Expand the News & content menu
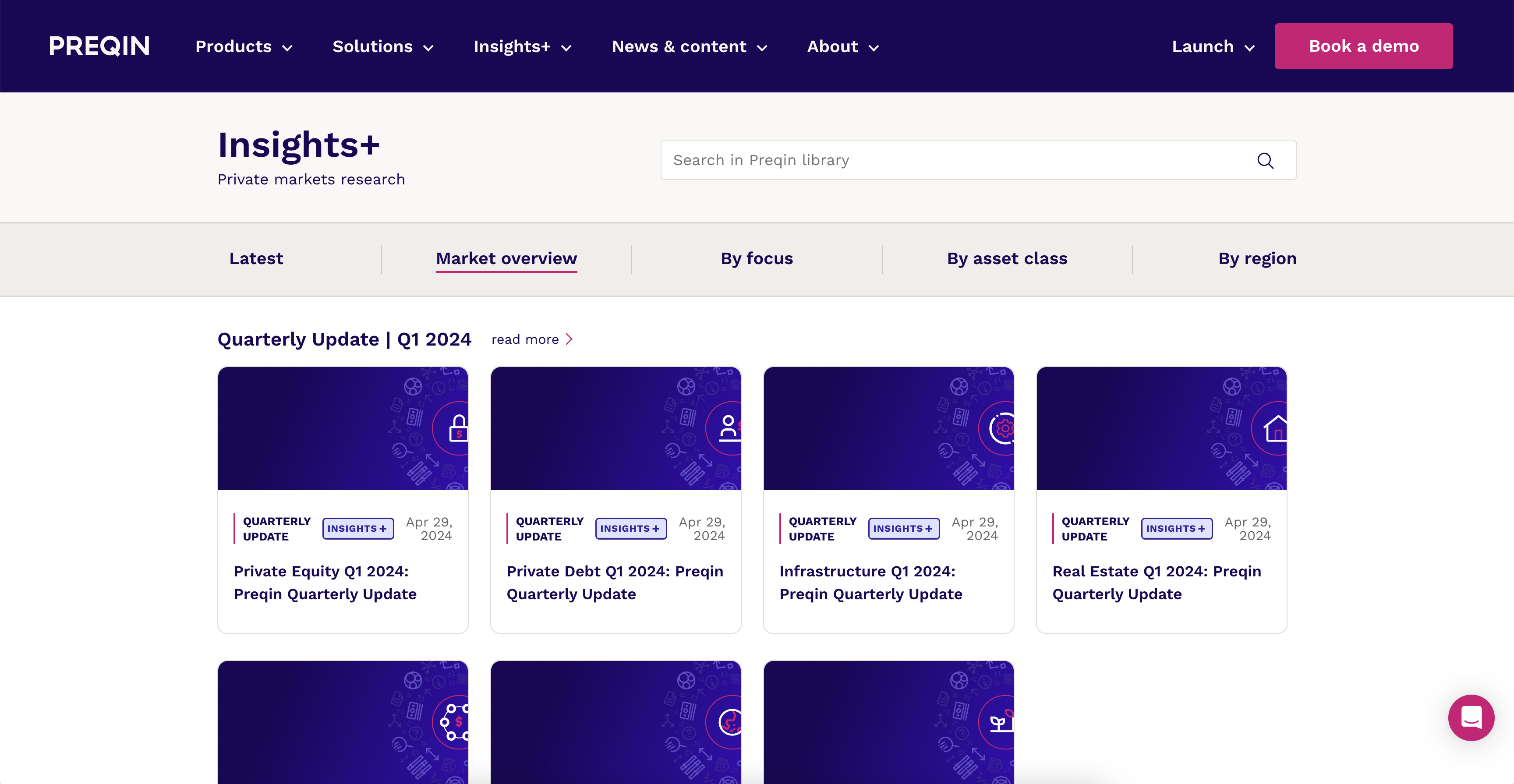The height and width of the screenshot is (784, 1514). (x=689, y=46)
